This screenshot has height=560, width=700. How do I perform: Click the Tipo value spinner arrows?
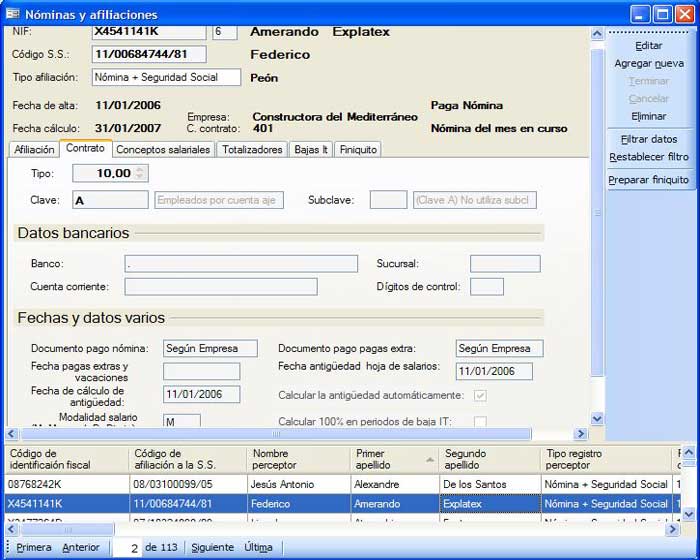[140, 173]
